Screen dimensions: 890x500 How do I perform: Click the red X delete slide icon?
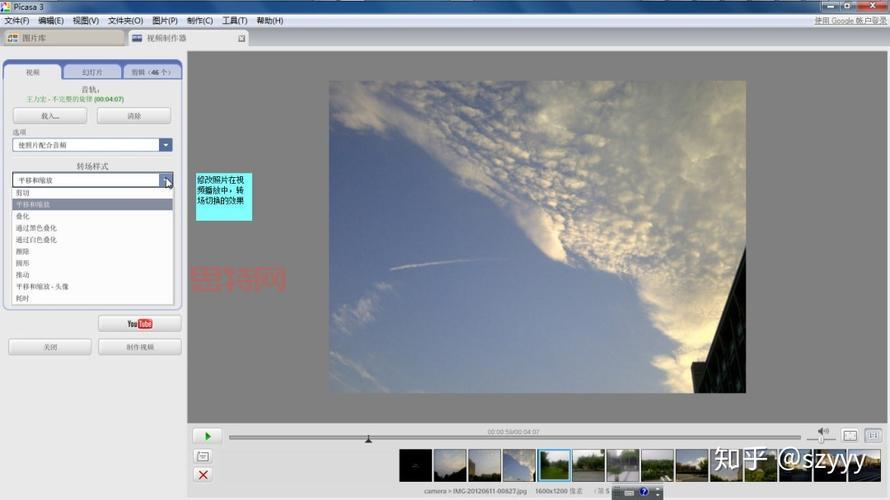pyautogui.click(x=203, y=475)
